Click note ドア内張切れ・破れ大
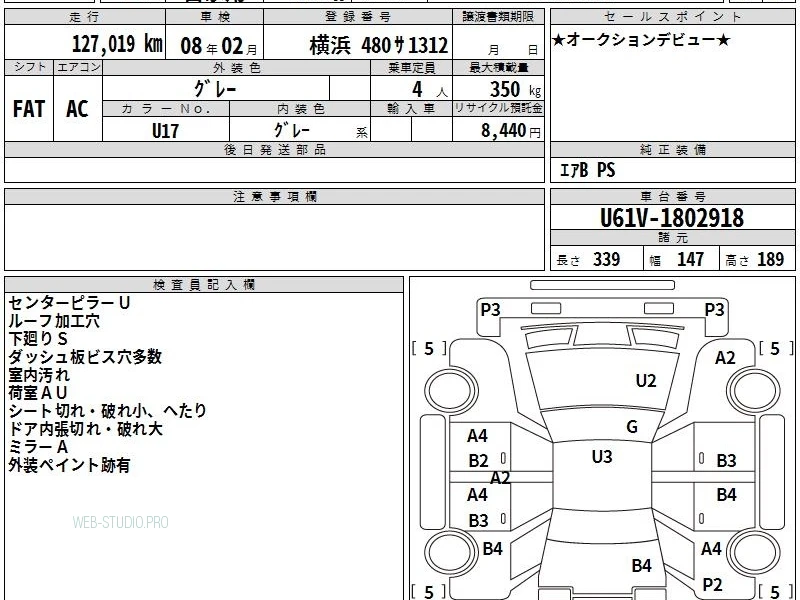 tap(85, 429)
